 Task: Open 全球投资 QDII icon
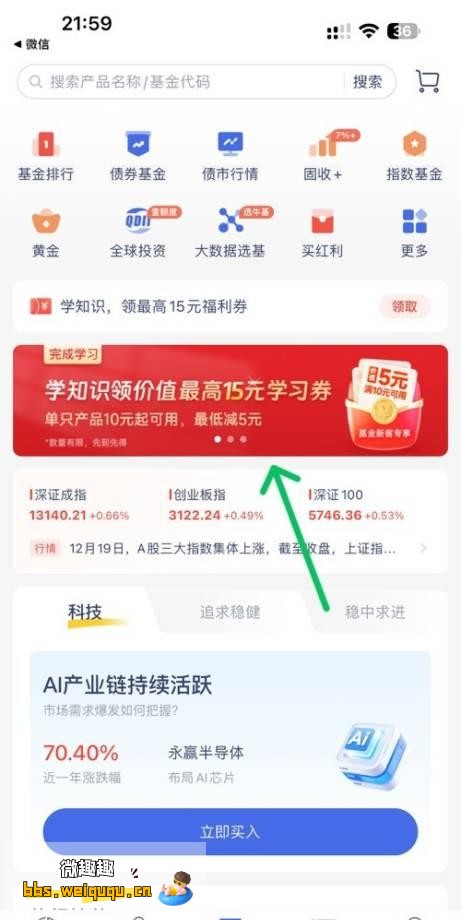138,221
